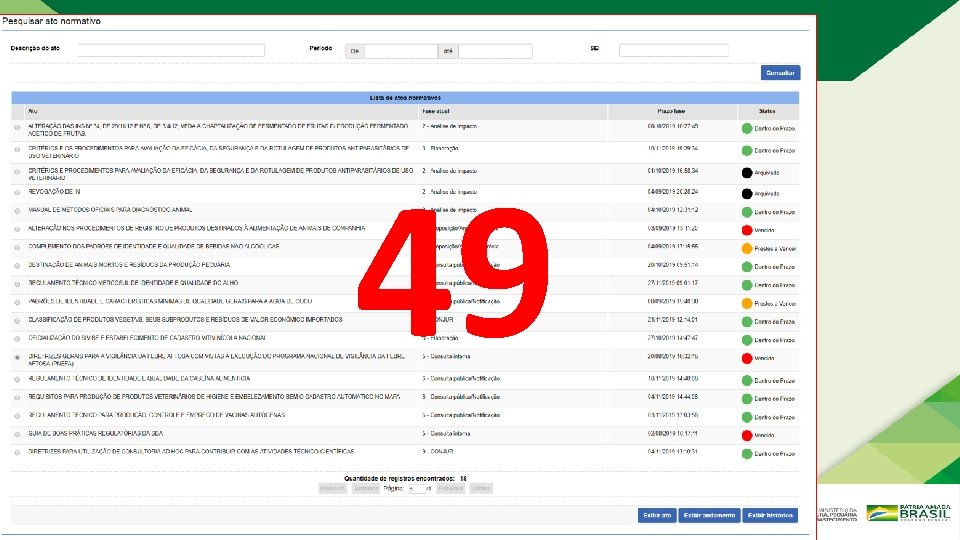Click the orange status icon on Bebidas row
Screen dimensions: 960x540
point(747,249)
